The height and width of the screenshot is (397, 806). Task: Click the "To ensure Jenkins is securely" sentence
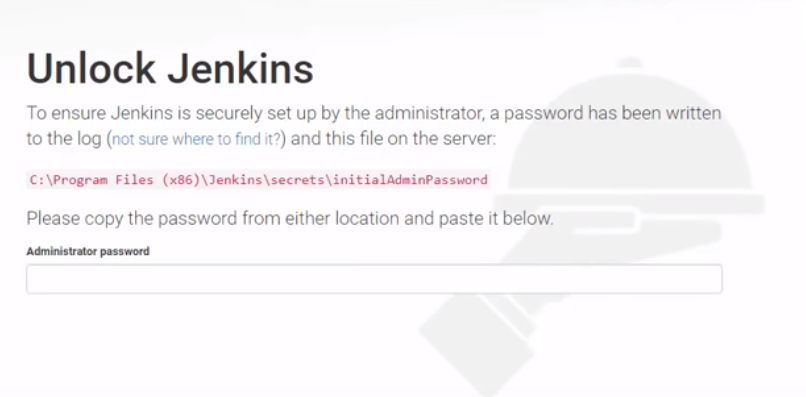click(165, 113)
